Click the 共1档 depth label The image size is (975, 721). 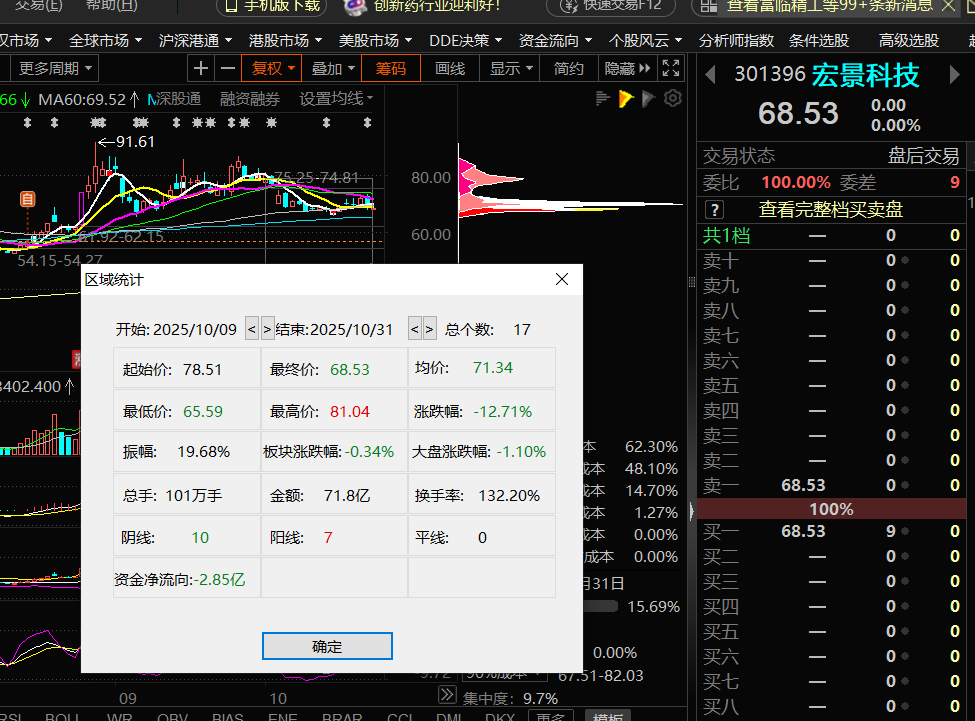726,236
